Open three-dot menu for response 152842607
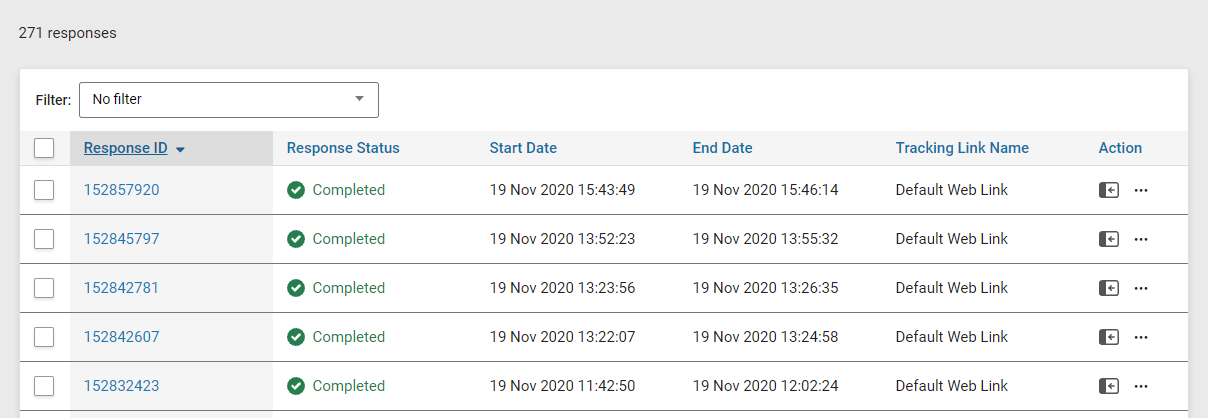 (1141, 337)
